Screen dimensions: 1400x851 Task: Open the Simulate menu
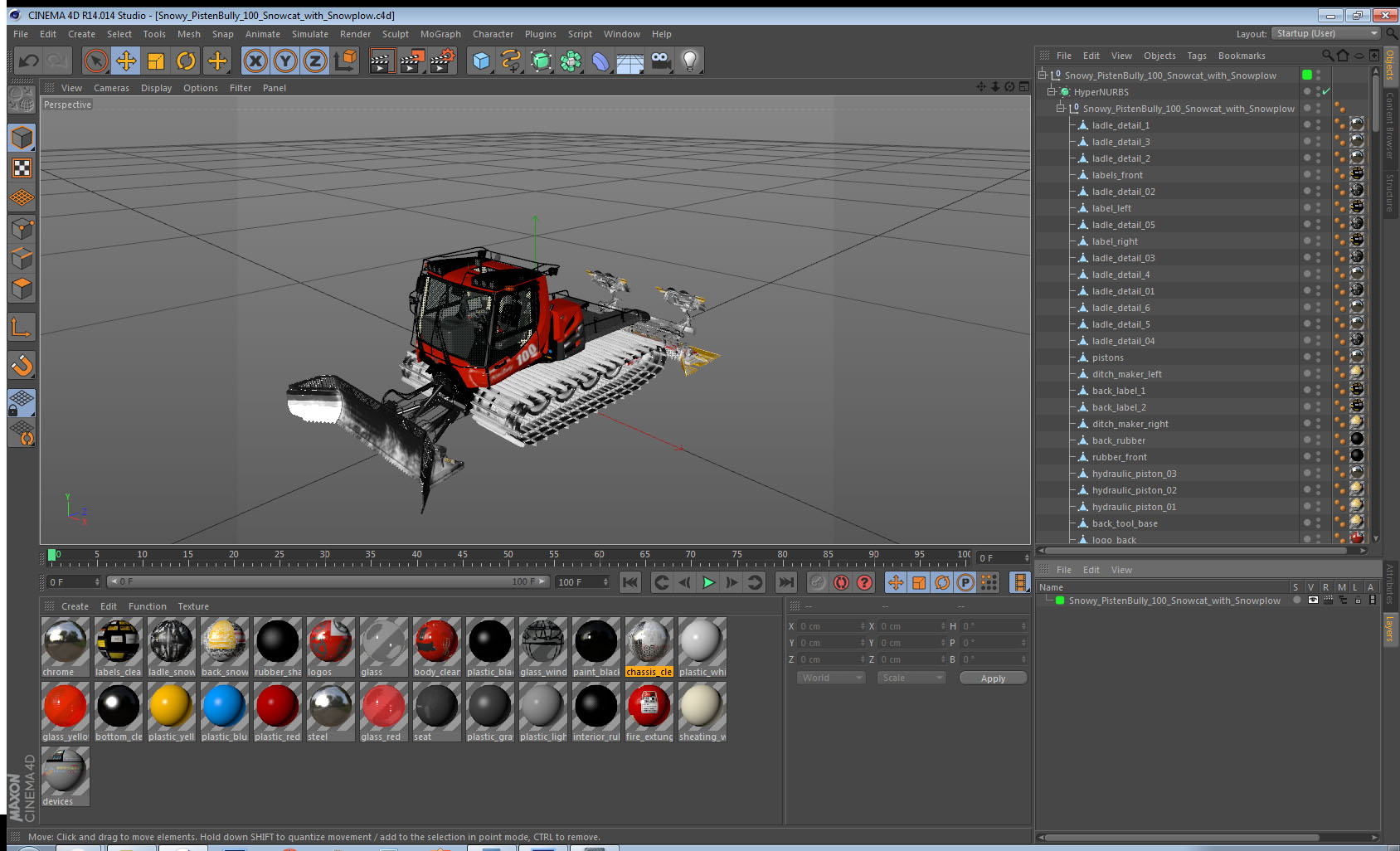coord(309,34)
